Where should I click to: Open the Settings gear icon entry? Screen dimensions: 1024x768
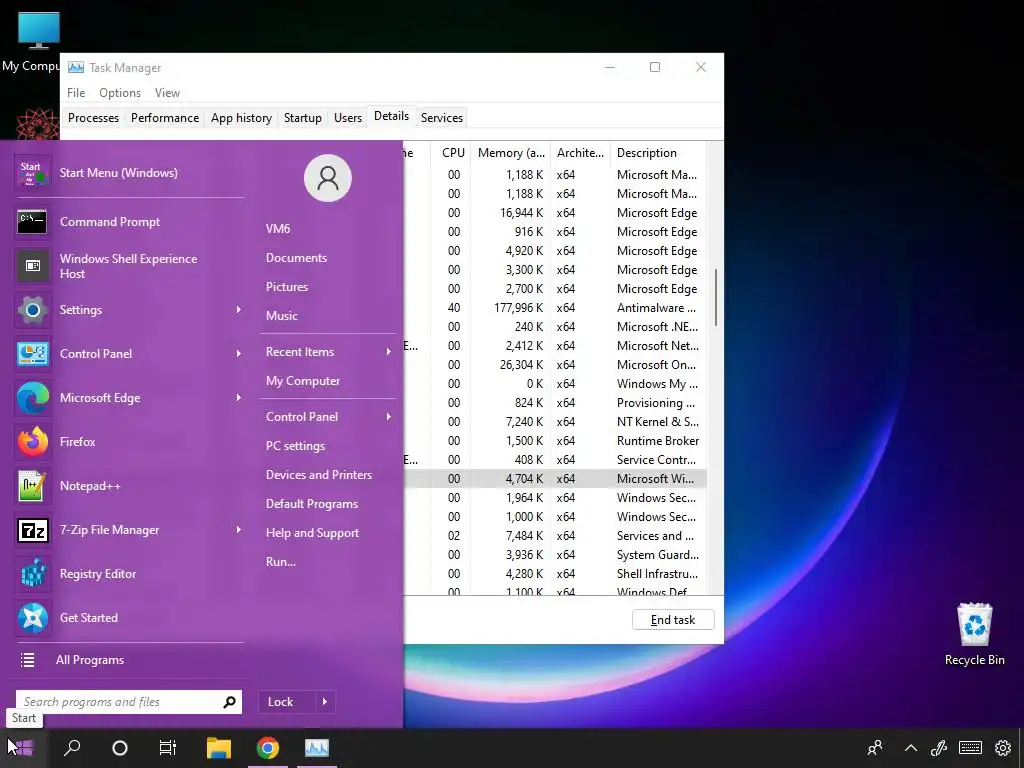33,310
